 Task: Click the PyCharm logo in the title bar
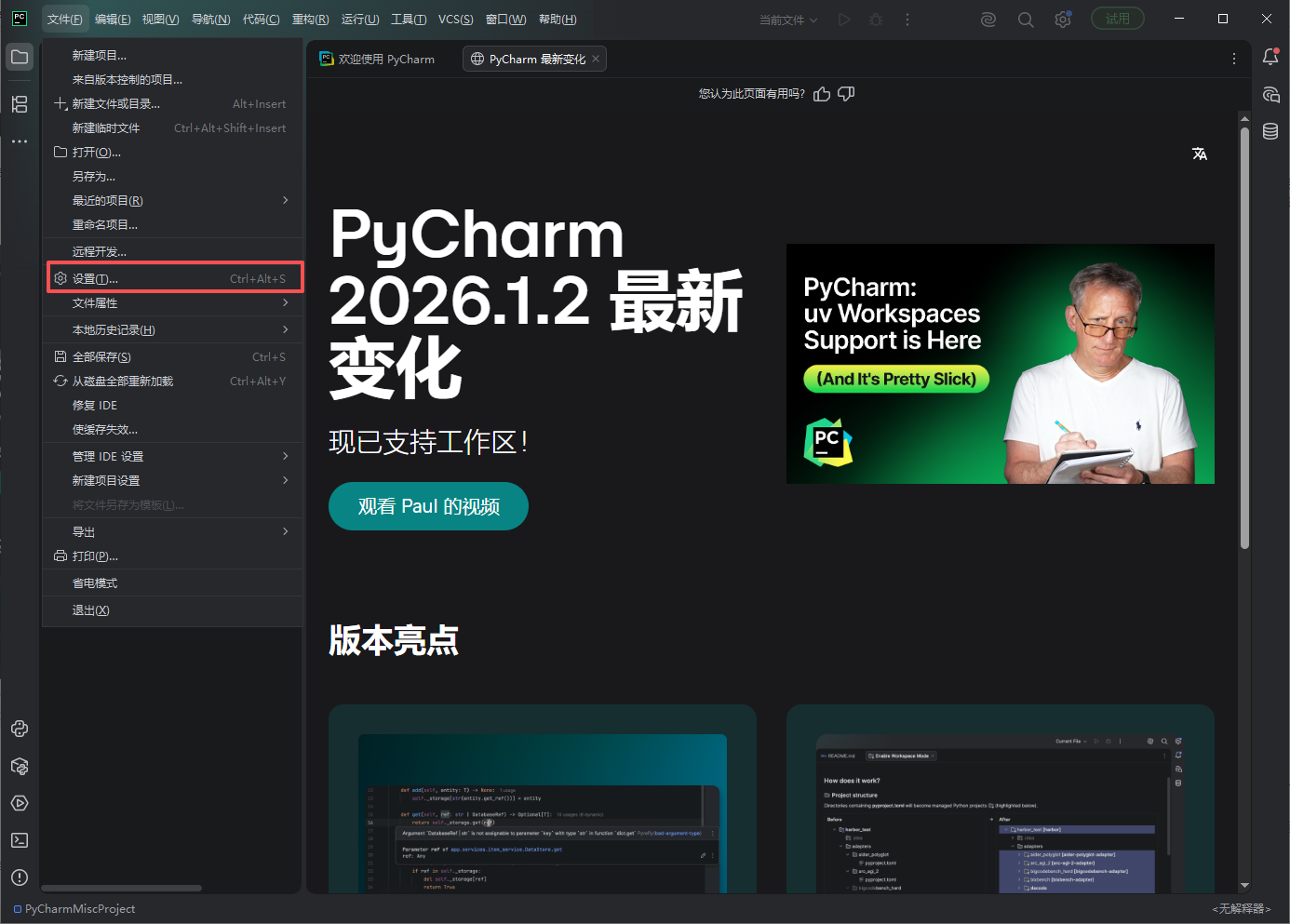[x=19, y=19]
